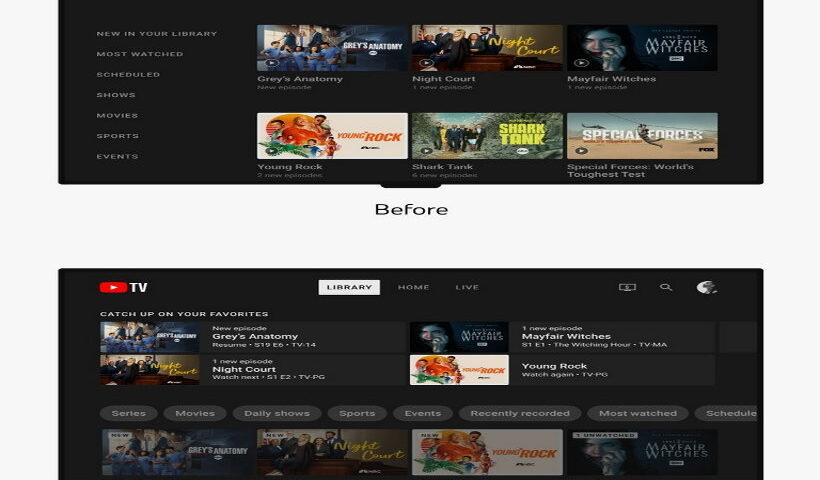The image size is (820, 480).
Task: Filter by the Most watched chip
Action: tap(638, 413)
